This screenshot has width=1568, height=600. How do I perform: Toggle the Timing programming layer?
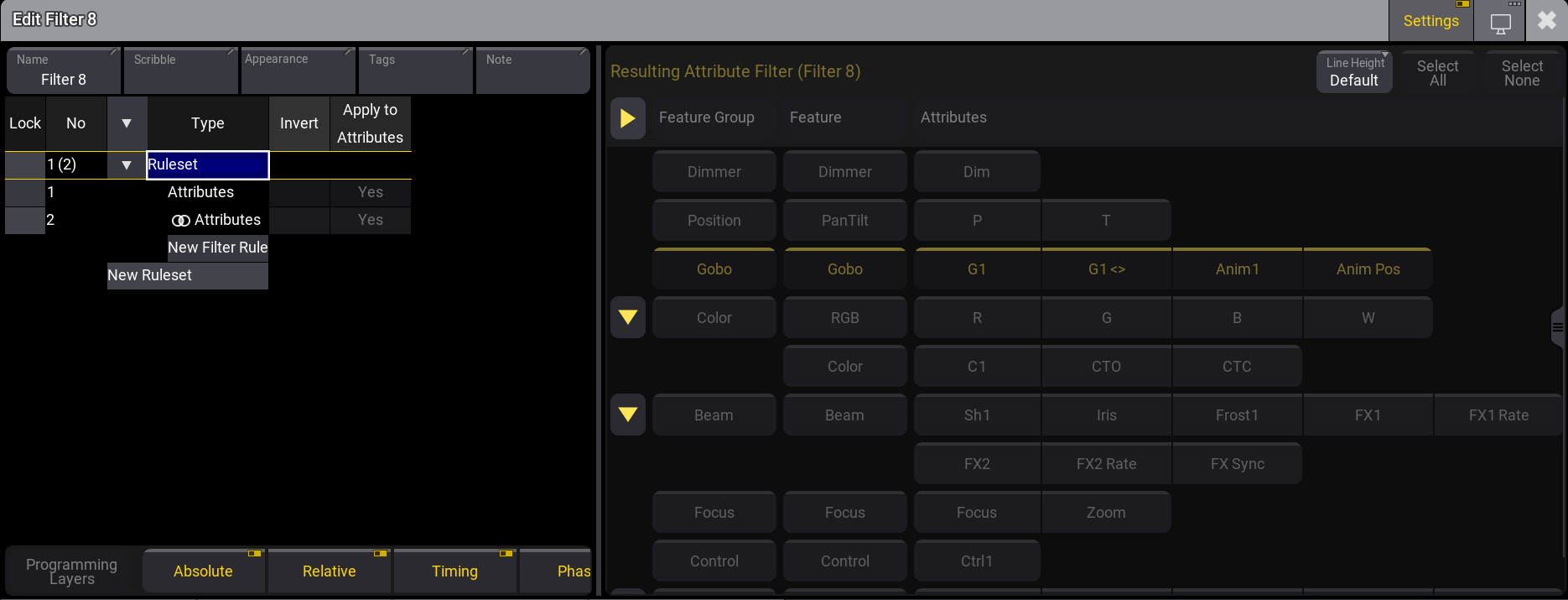[454, 571]
